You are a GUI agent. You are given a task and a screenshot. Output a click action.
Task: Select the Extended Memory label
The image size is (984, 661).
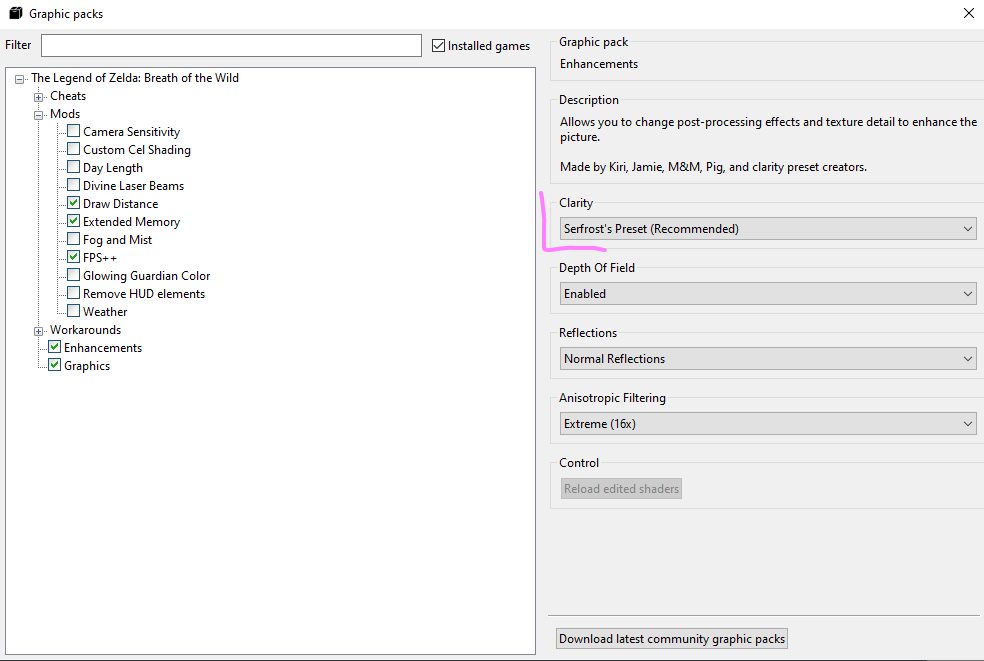tap(131, 222)
